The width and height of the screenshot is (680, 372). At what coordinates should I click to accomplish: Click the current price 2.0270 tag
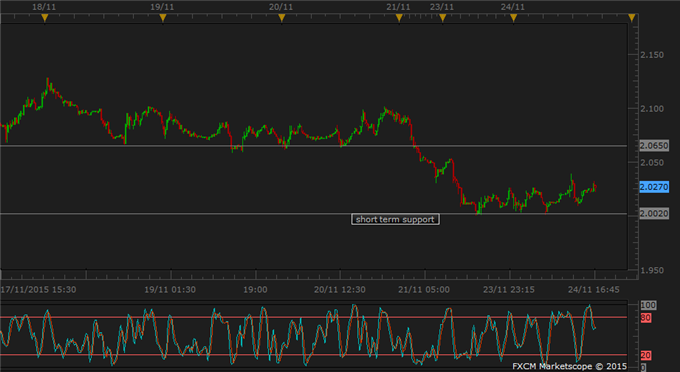pos(654,187)
